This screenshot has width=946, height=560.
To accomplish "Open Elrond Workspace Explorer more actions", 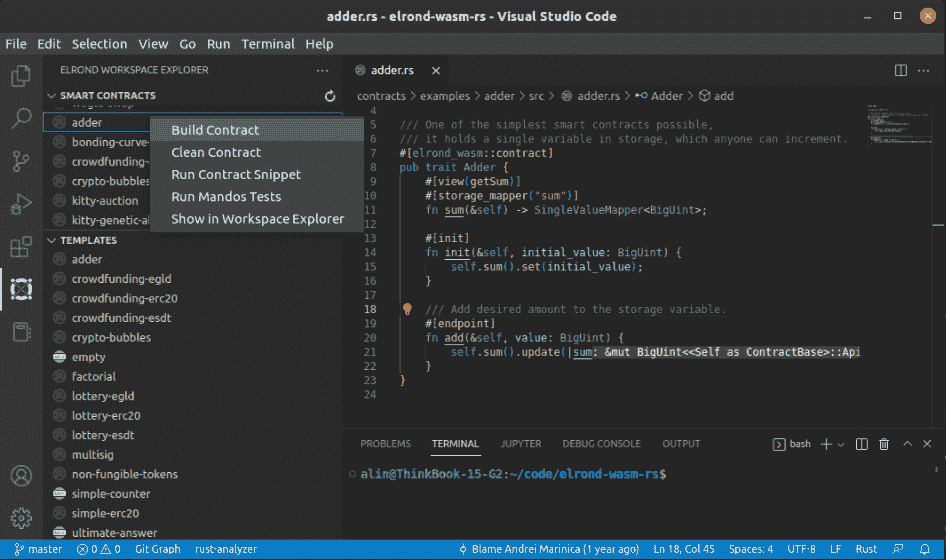I will (x=322, y=71).
